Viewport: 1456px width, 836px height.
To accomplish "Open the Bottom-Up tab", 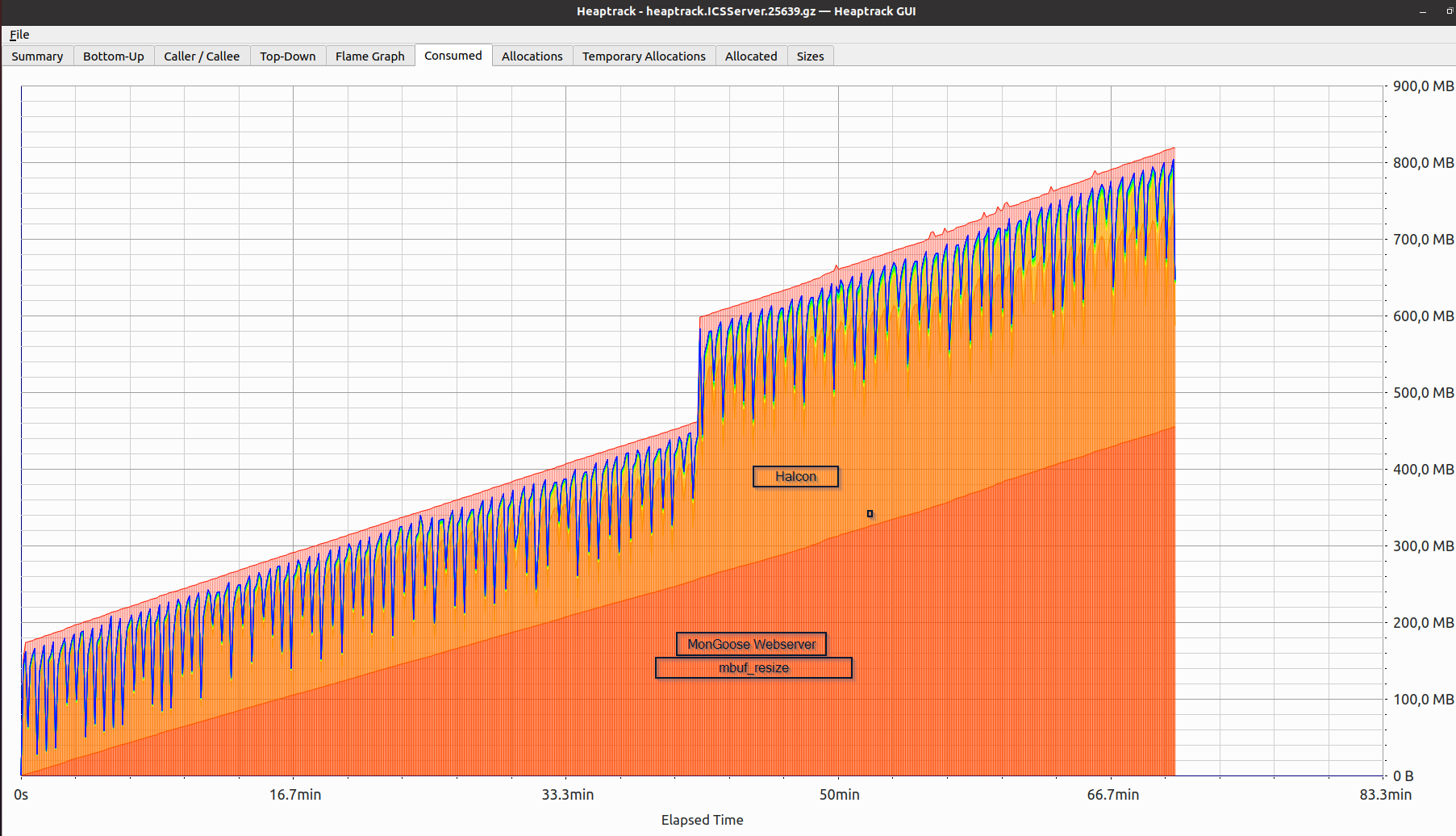I will (x=113, y=56).
